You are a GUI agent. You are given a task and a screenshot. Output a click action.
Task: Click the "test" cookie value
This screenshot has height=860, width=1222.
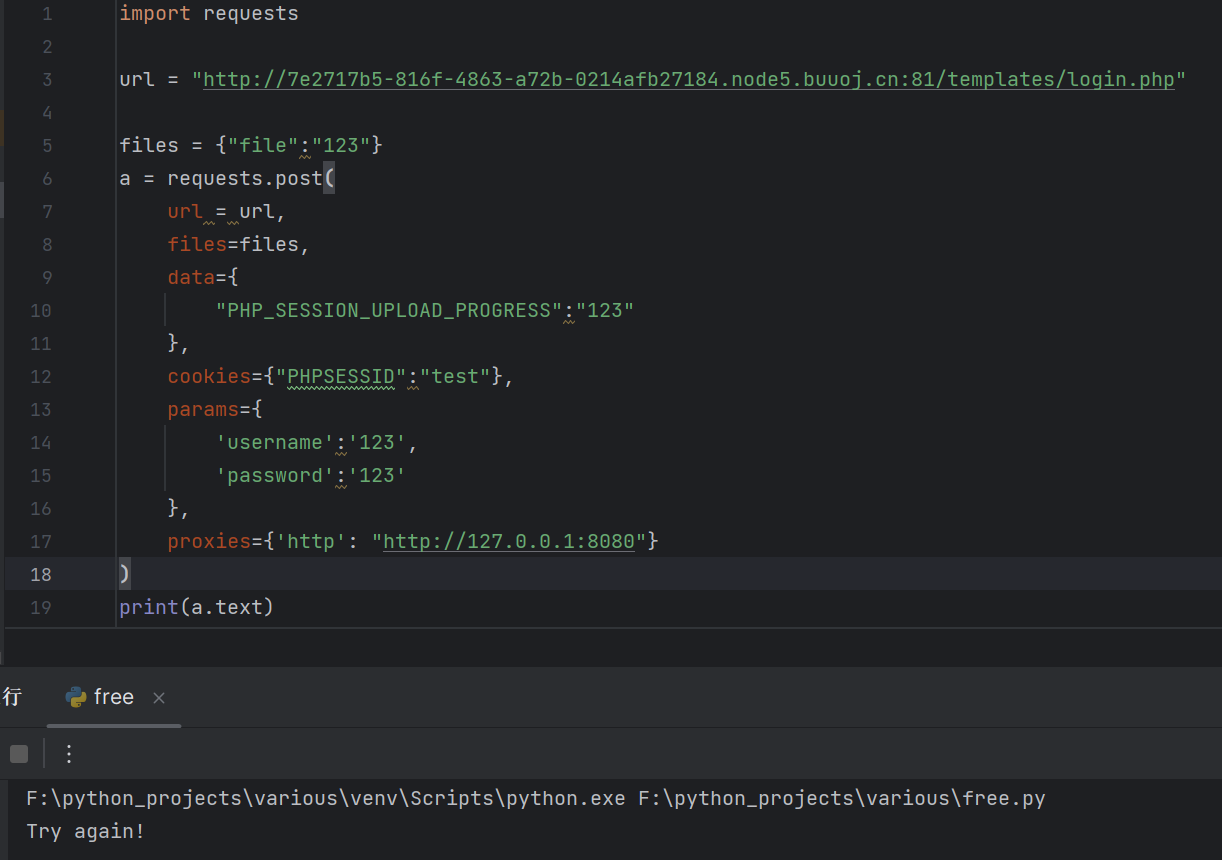click(x=455, y=376)
